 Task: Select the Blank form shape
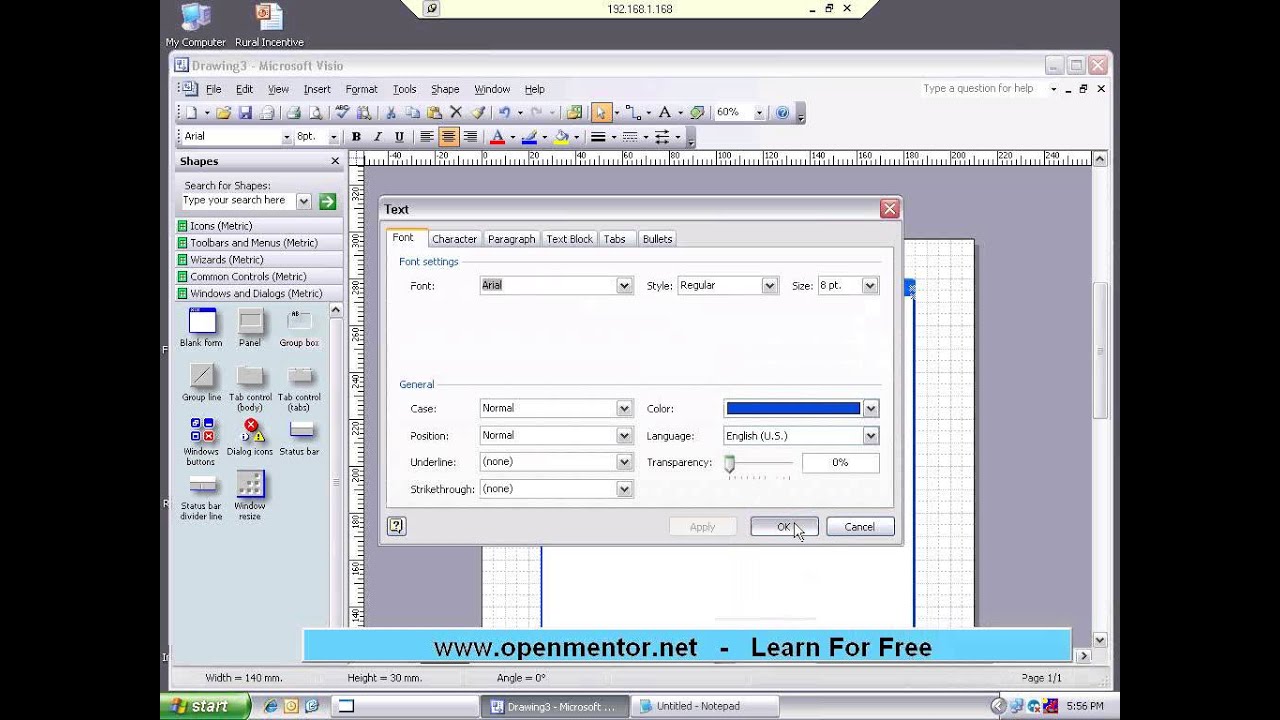(x=202, y=327)
